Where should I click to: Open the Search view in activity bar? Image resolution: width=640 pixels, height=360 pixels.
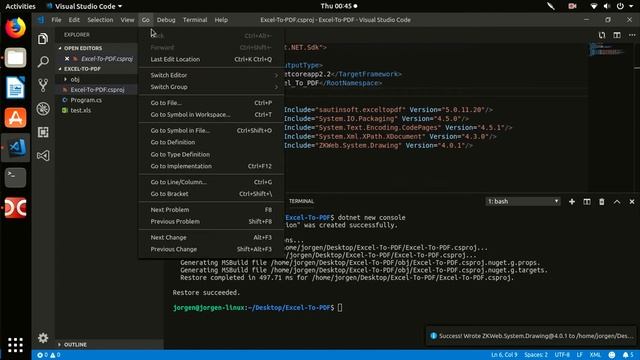click(x=43, y=62)
